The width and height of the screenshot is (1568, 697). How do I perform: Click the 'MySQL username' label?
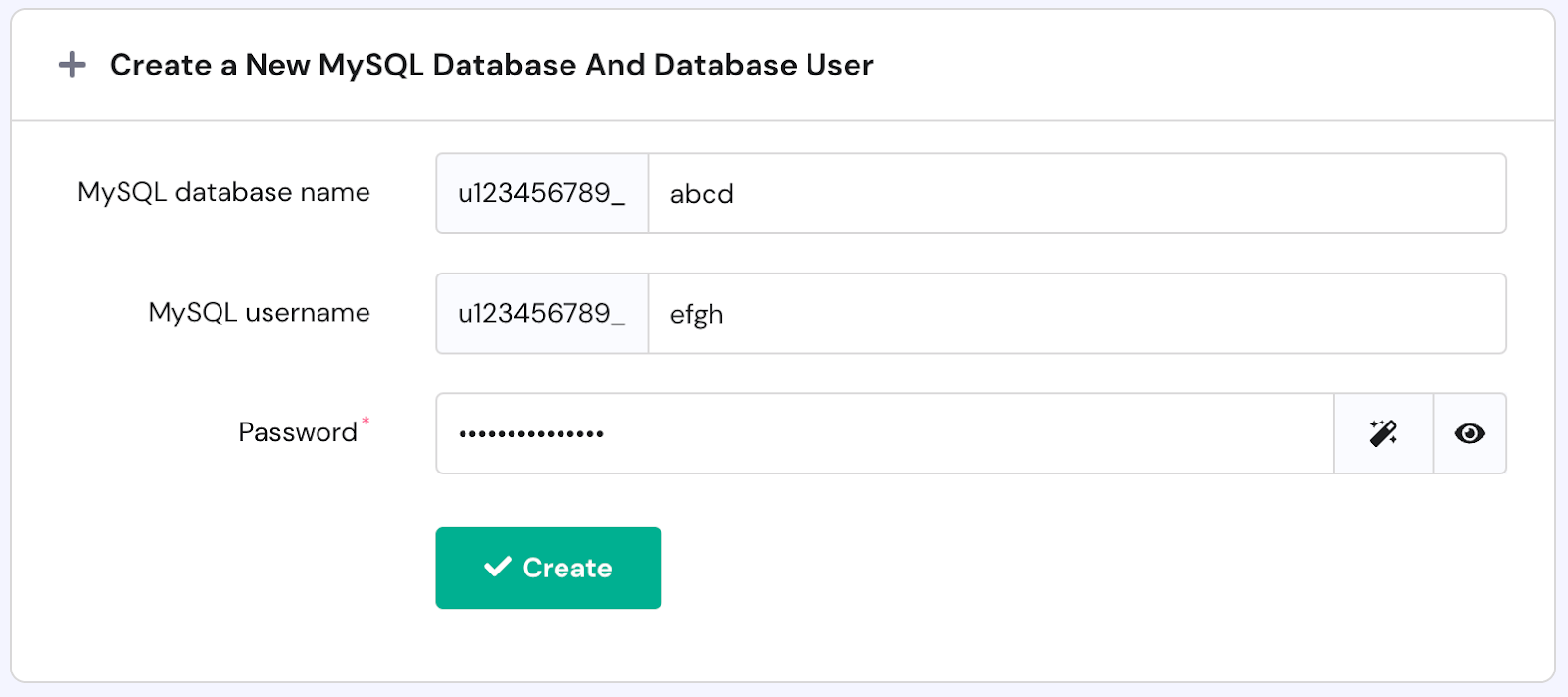pyautogui.click(x=259, y=313)
